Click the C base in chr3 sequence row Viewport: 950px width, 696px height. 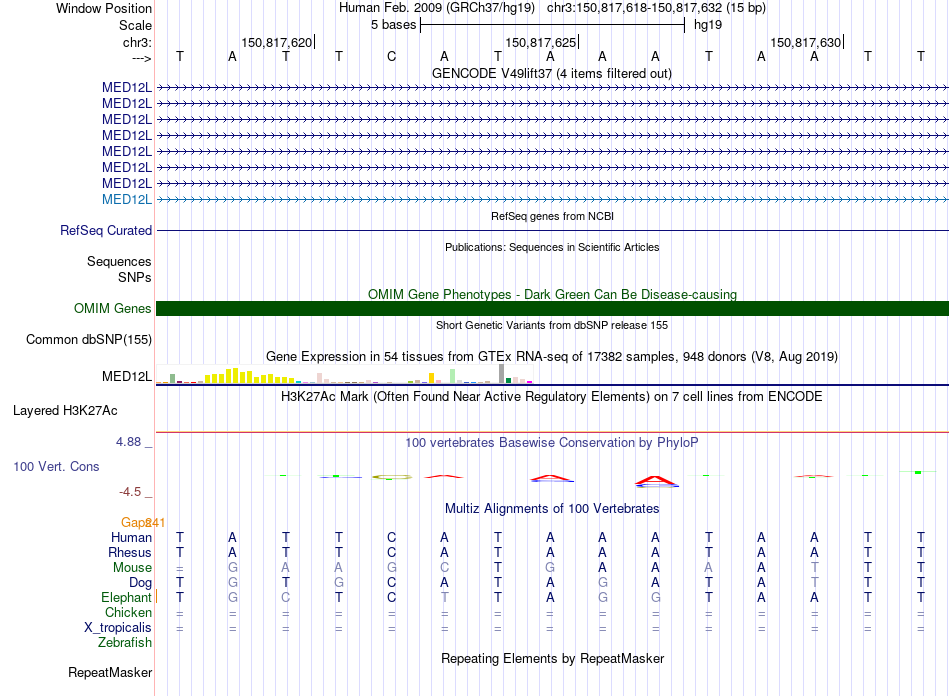pyautogui.click(x=391, y=56)
